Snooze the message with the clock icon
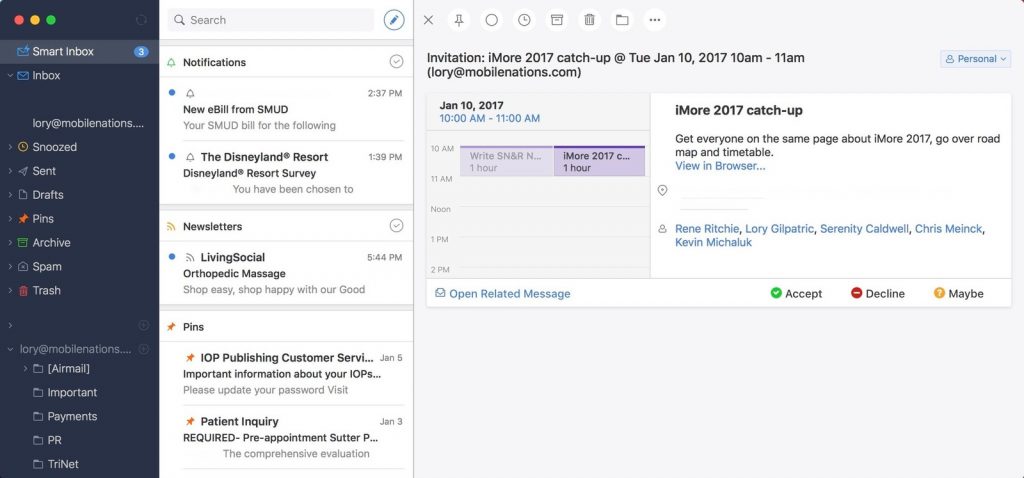The height and width of the screenshot is (478, 1024). [524, 20]
